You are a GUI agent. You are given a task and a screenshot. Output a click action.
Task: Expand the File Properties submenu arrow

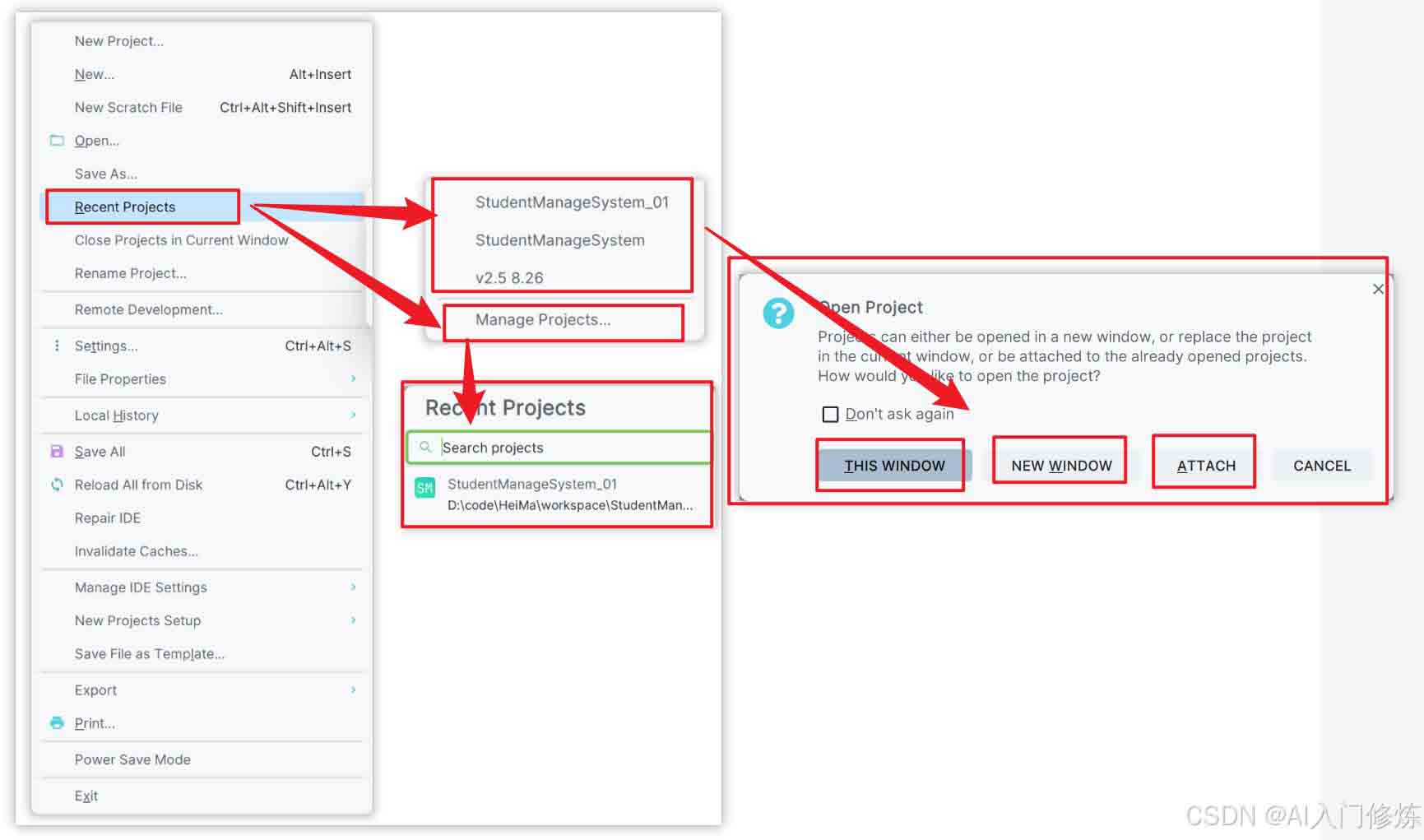pos(354,378)
